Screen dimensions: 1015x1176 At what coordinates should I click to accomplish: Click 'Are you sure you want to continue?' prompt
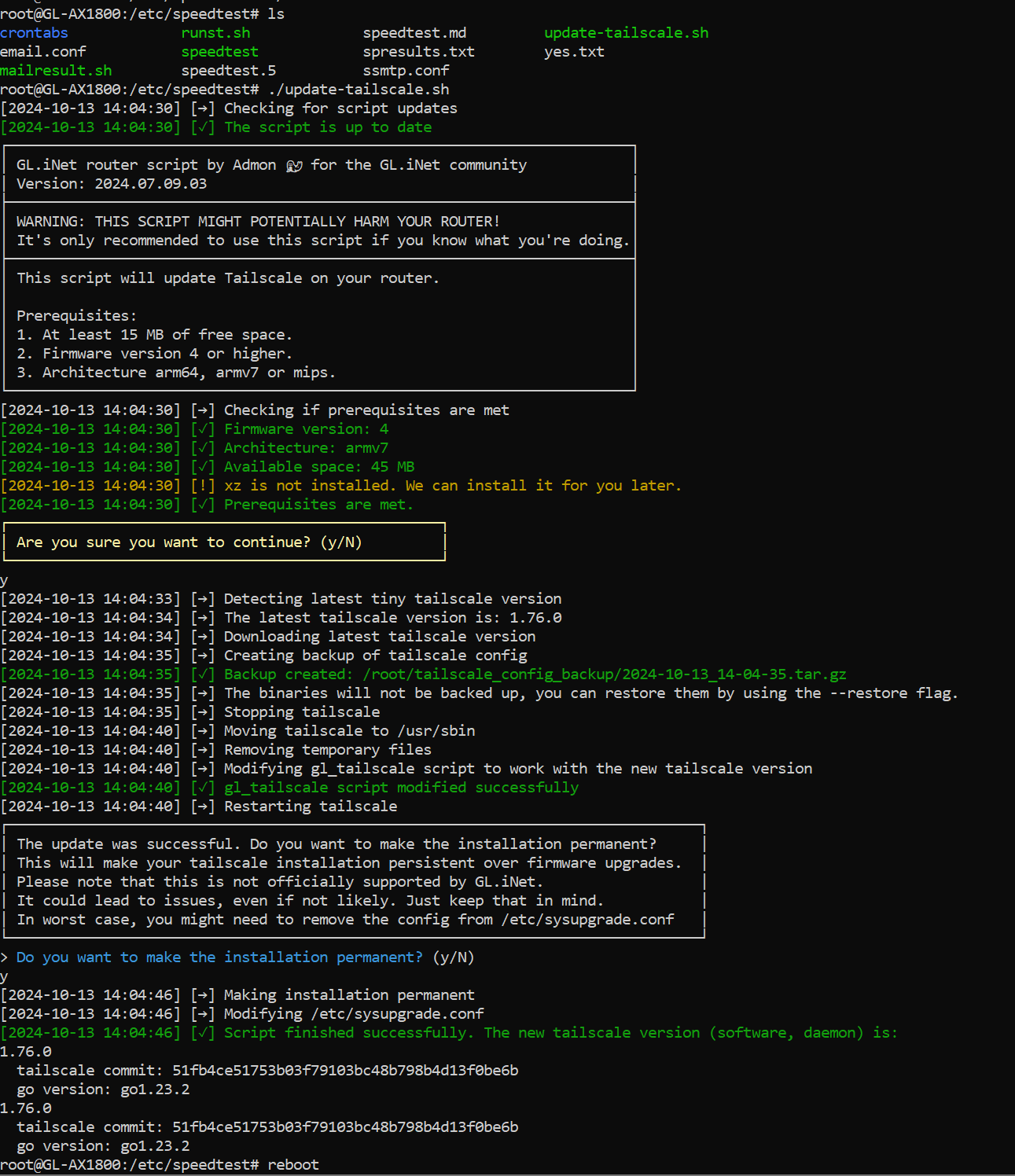[189, 542]
